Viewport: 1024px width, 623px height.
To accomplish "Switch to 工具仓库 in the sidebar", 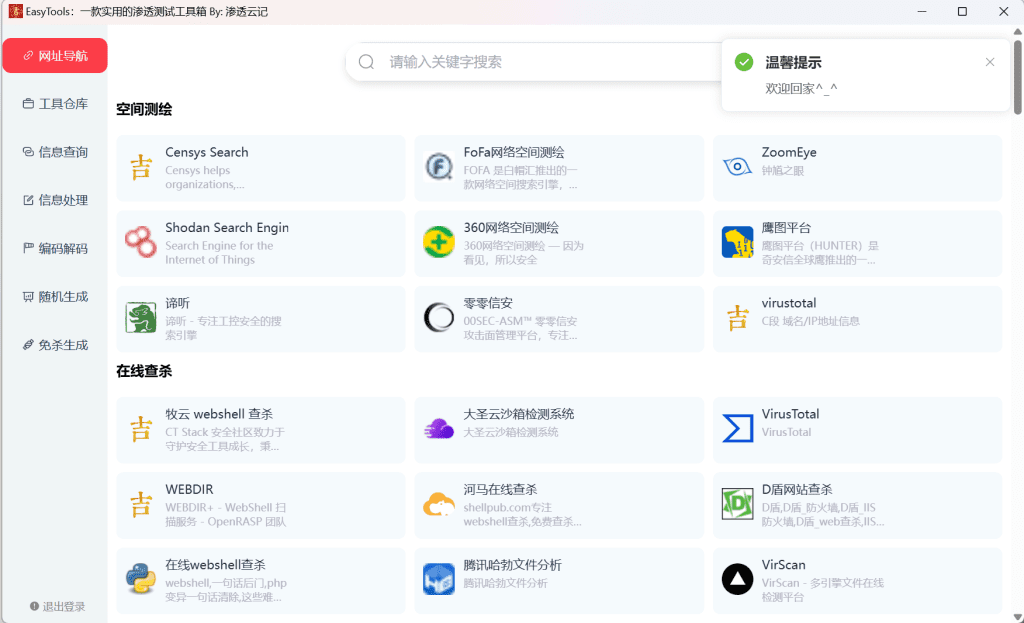I will (x=55, y=104).
